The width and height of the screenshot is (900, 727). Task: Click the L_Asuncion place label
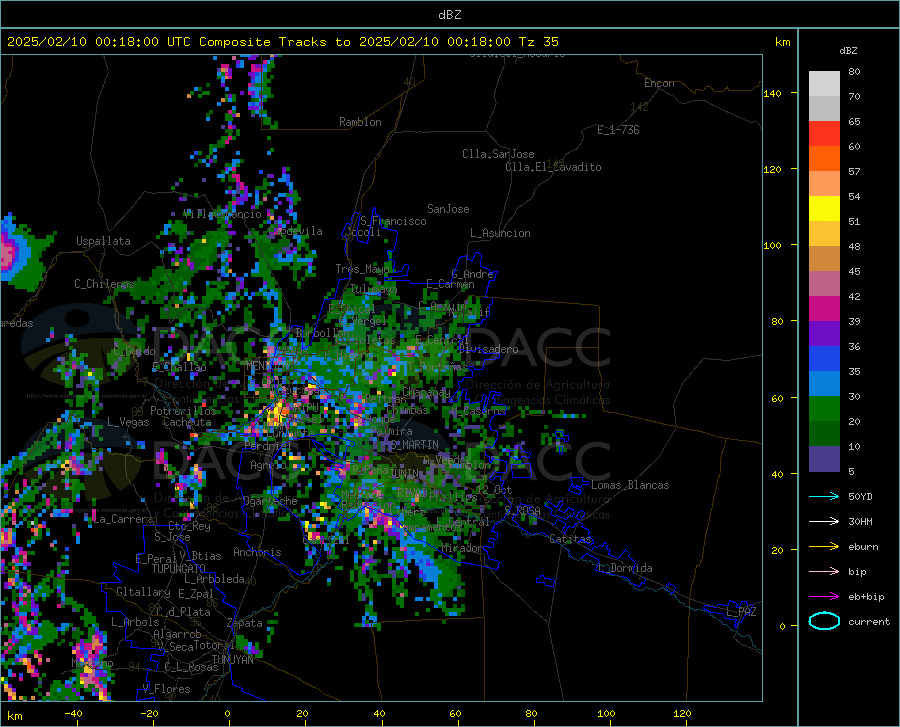tap(500, 233)
